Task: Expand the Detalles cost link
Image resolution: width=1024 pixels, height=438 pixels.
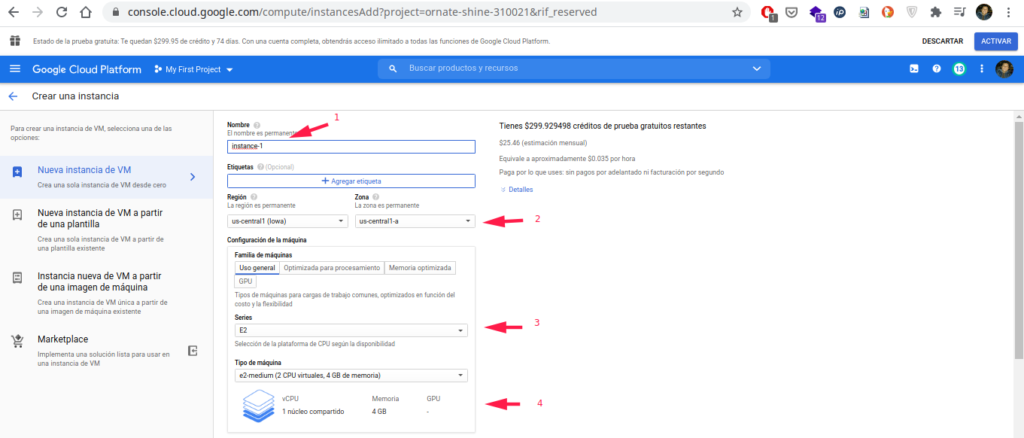Action: [x=519, y=189]
